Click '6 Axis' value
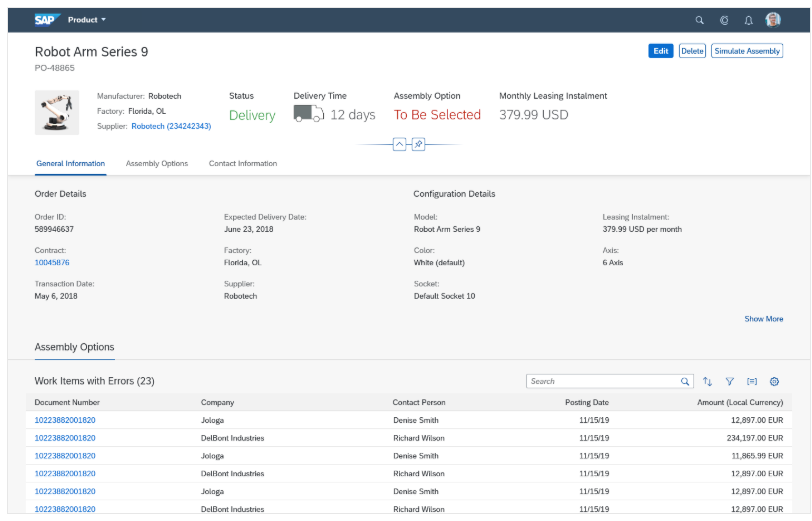 coord(613,263)
